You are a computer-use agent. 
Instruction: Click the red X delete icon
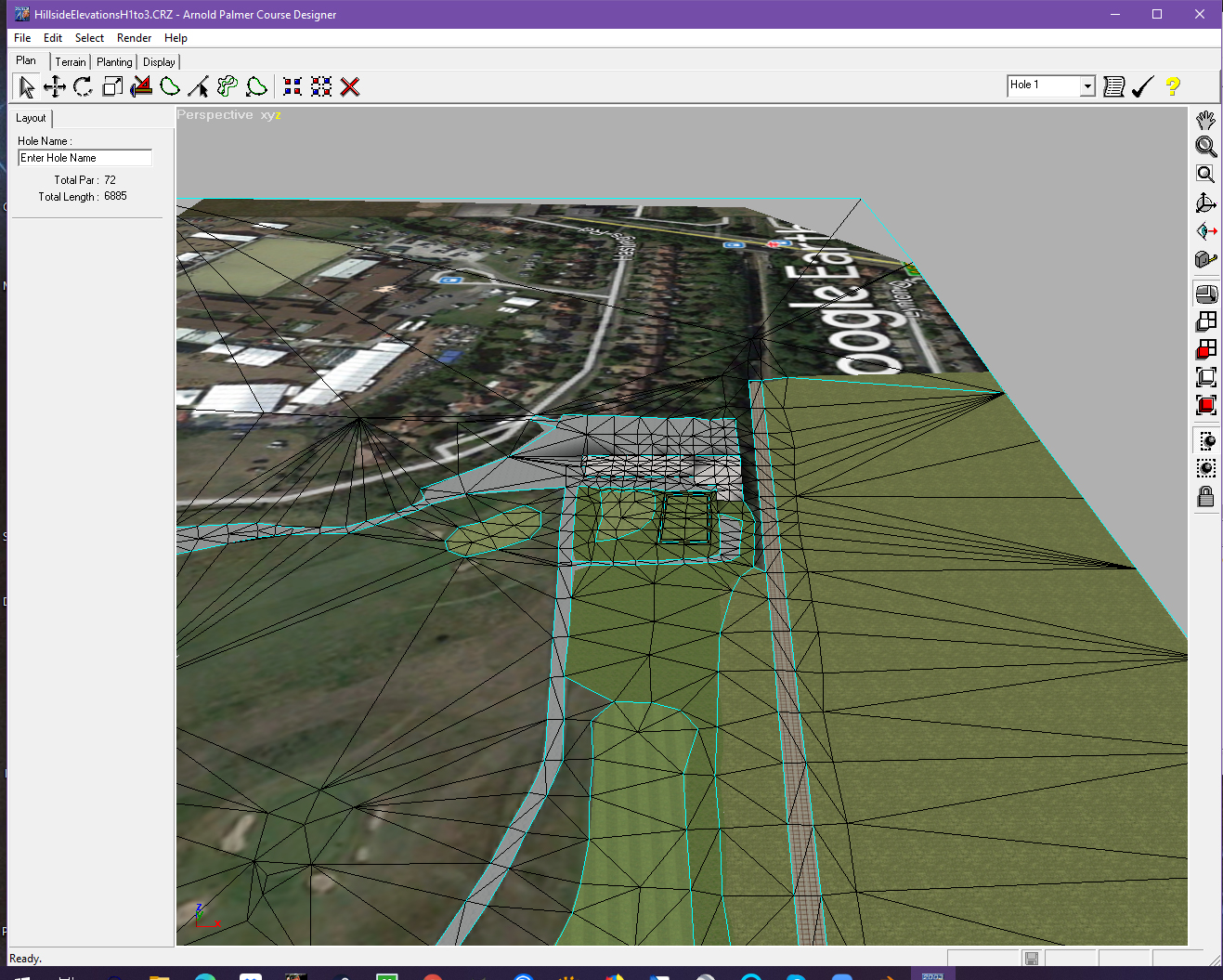pyautogui.click(x=350, y=87)
